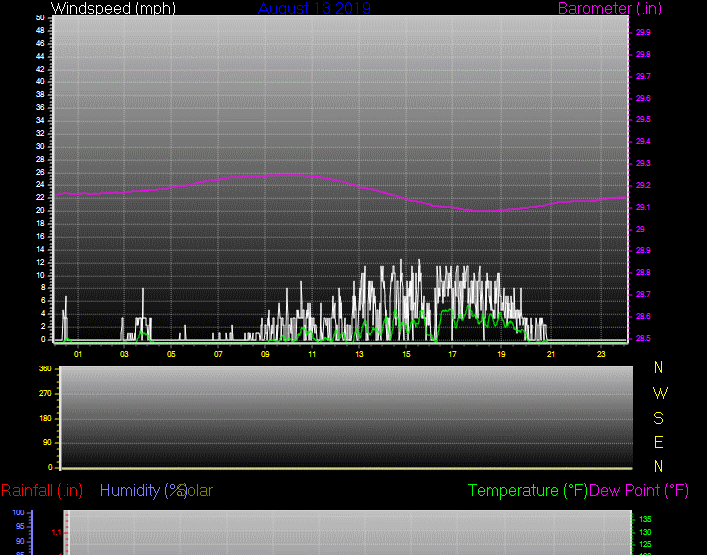Click the W compass direction label
Viewport: 707px width, 555px height.
pyautogui.click(x=660, y=393)
